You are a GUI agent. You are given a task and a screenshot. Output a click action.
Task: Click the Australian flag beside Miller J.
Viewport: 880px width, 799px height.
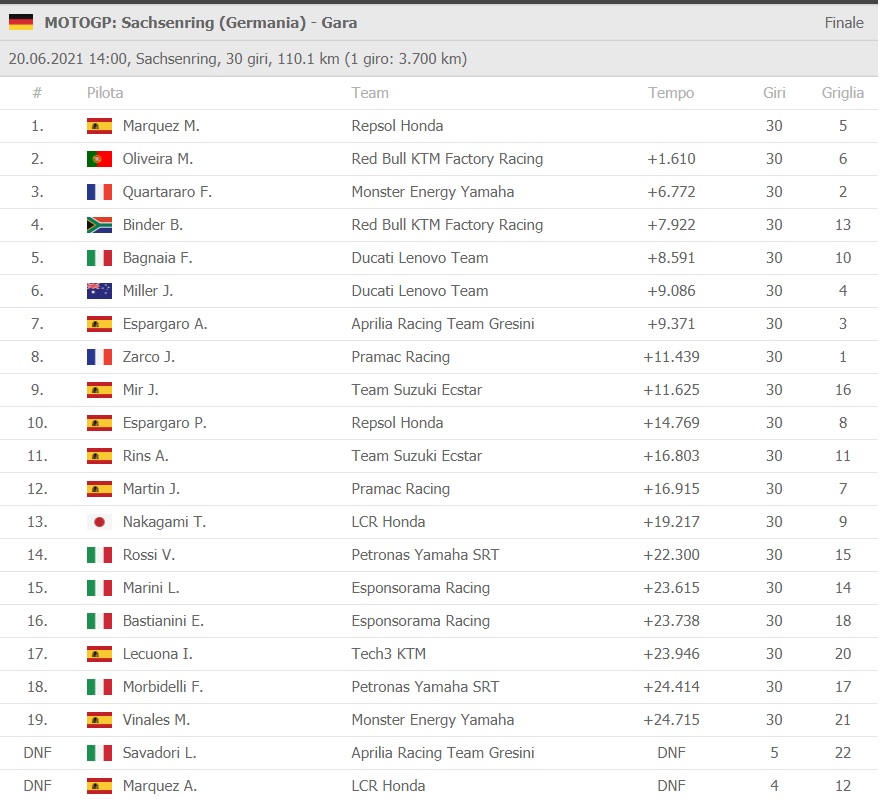[x=99, y=291]
